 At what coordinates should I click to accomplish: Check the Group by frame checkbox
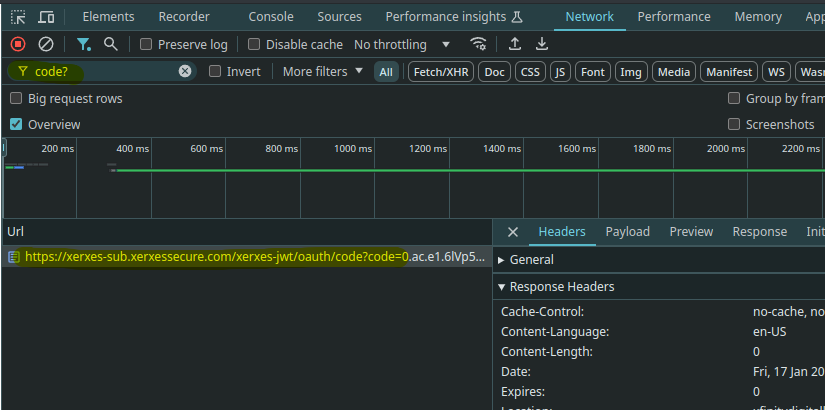(x=734, y=98)
